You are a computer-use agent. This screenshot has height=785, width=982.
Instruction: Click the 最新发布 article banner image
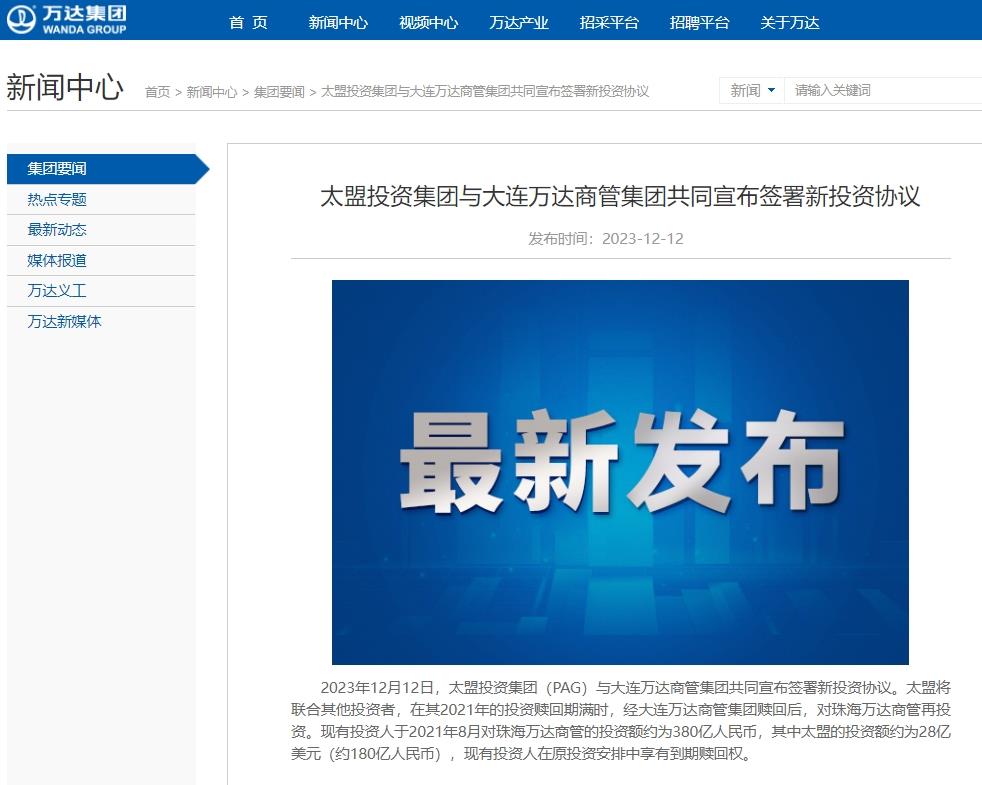[620, 472]
